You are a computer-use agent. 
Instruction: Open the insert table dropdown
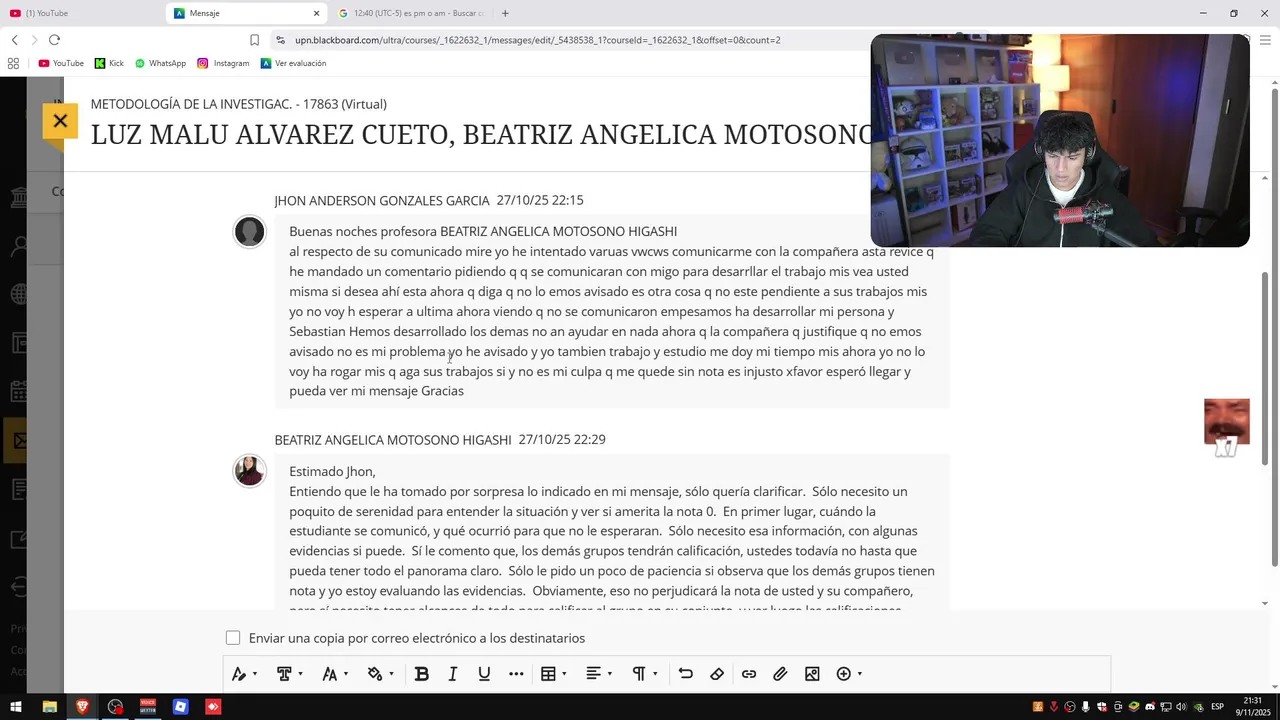pos(553,674)
